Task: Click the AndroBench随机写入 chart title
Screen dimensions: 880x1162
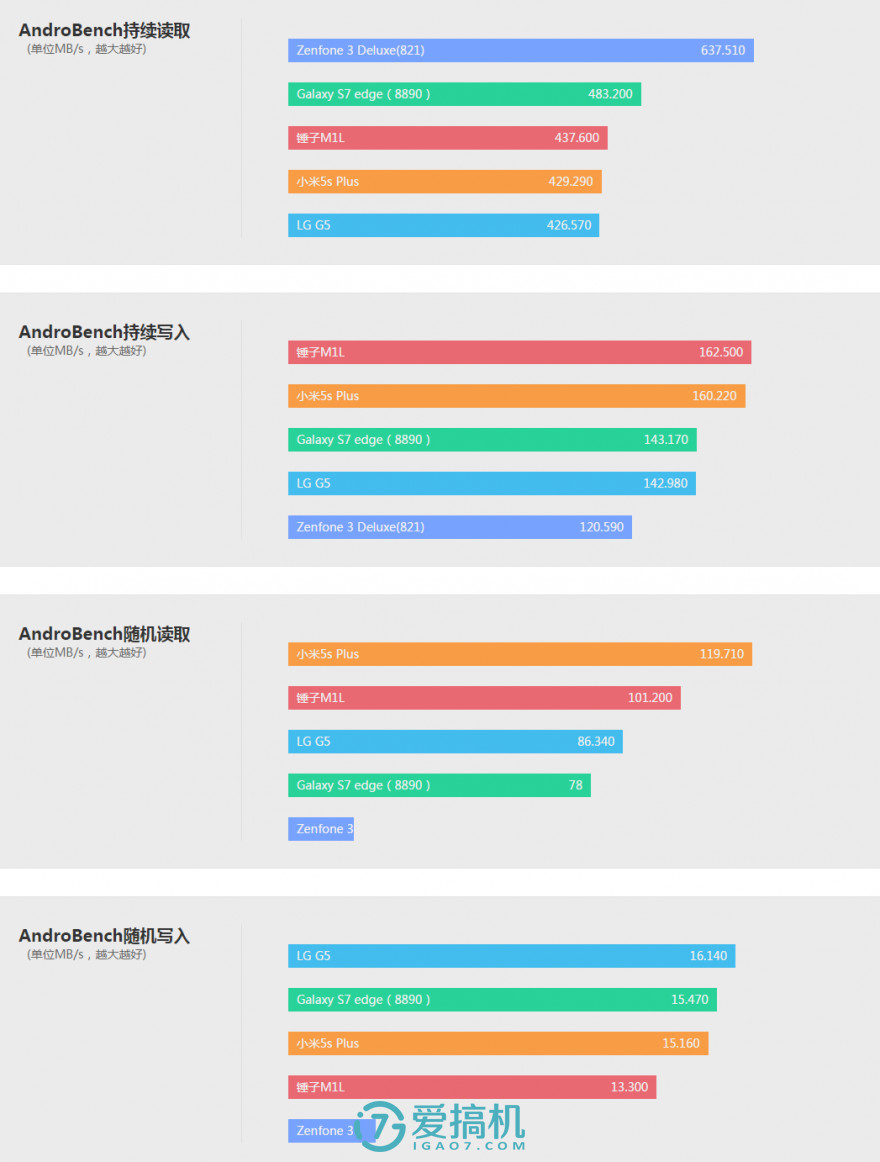Action: coord(104,937)
